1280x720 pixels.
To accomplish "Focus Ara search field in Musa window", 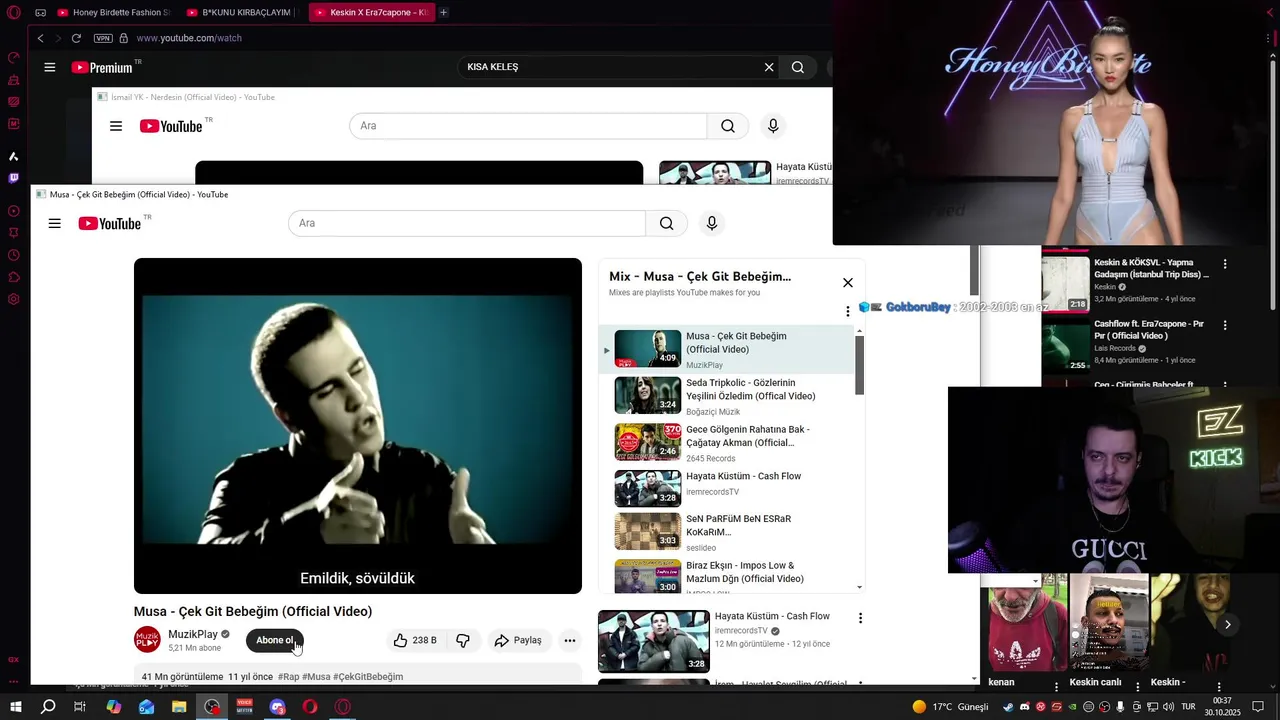I will (467, 223).
